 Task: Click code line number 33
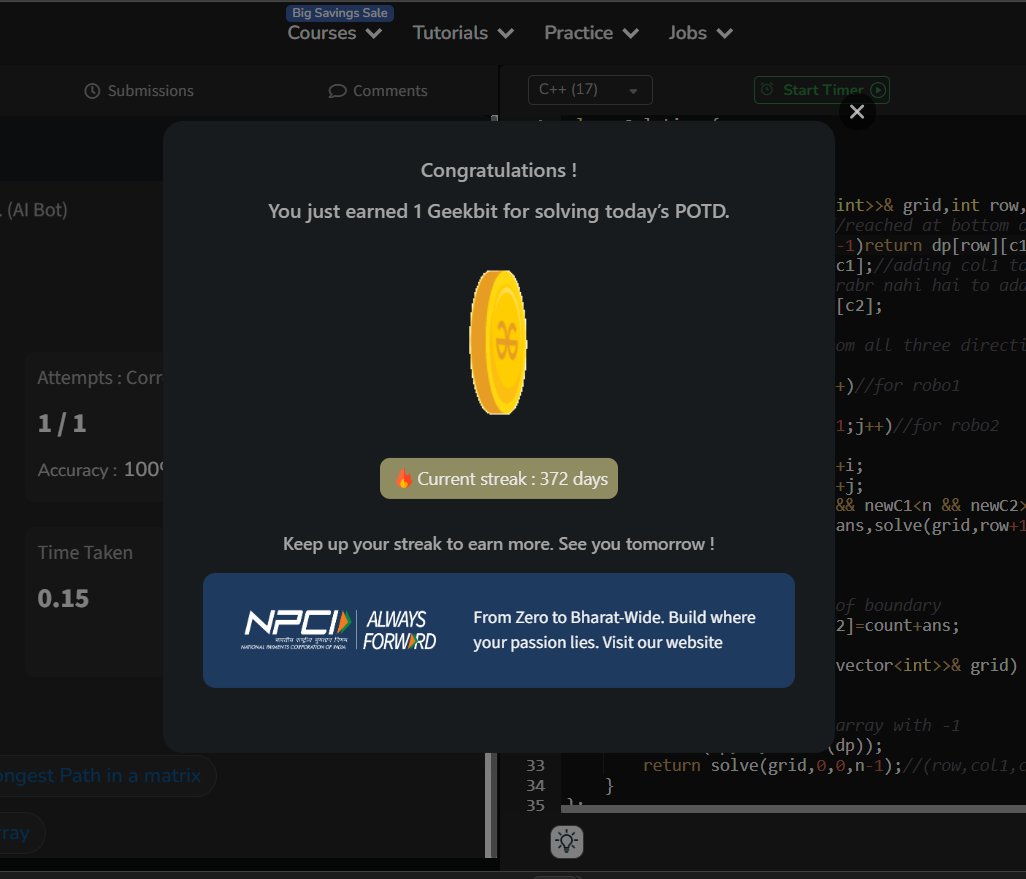coord(535,765)
